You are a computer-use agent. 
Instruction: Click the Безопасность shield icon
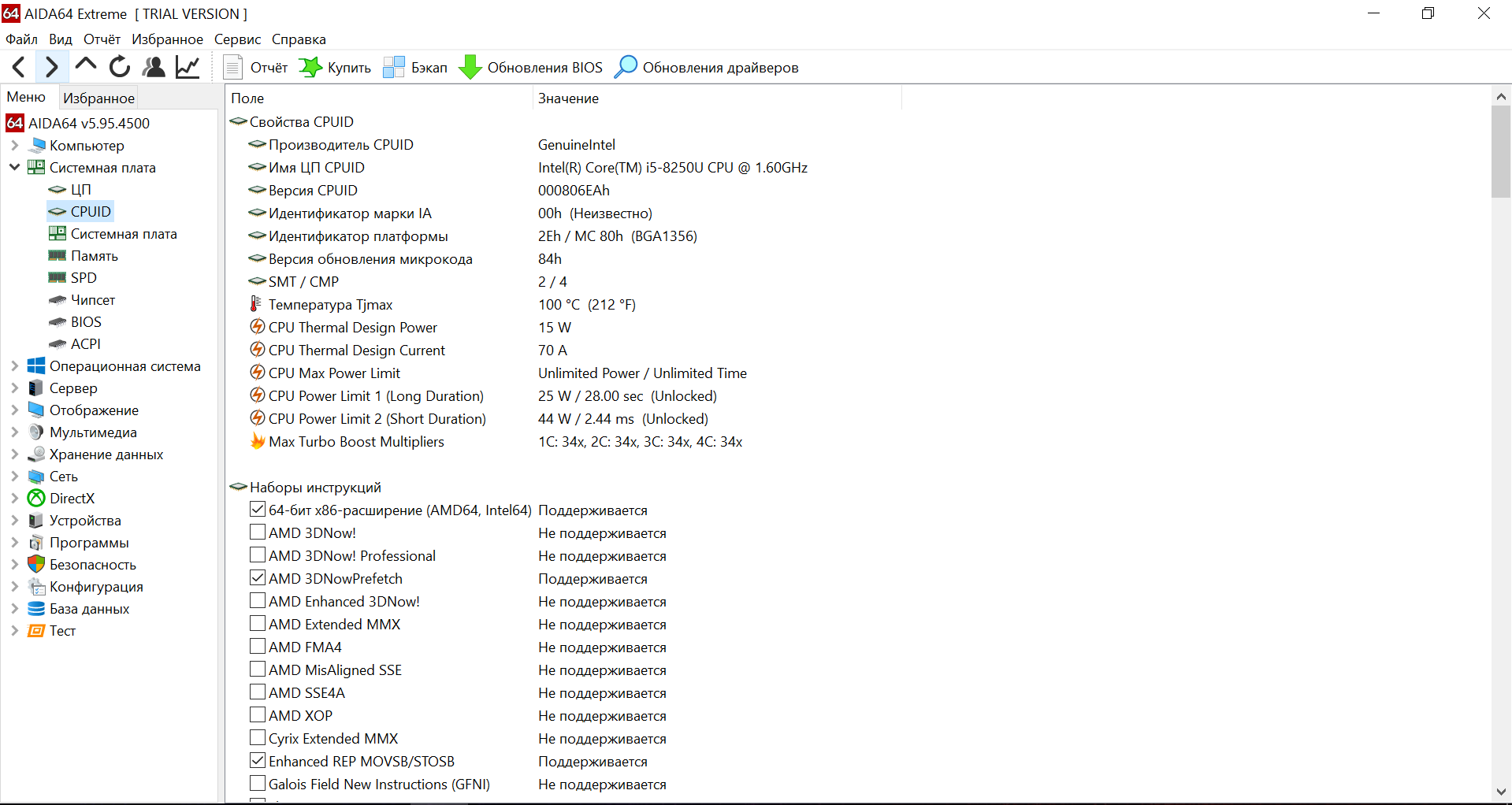point(36,565)
